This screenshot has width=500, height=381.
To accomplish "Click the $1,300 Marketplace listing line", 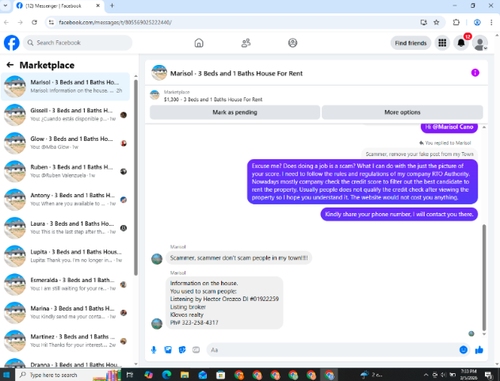I will pos(213,99).
